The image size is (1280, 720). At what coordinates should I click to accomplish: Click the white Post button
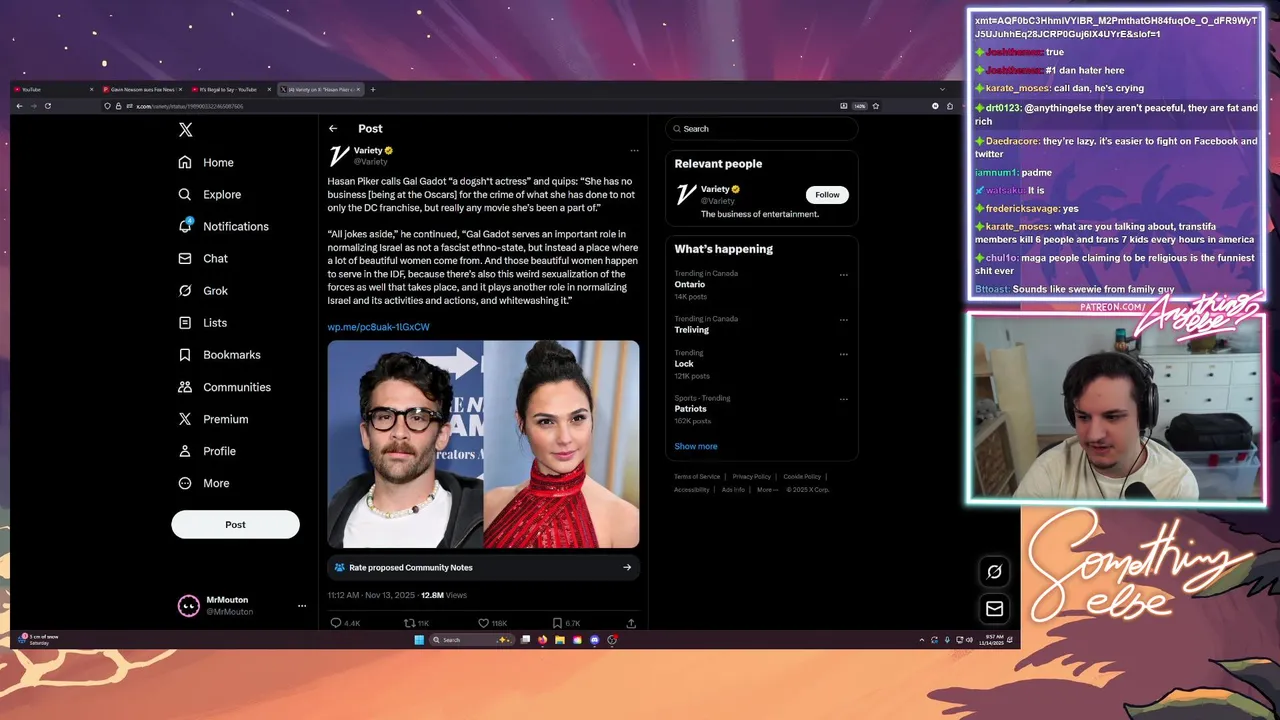235,524
